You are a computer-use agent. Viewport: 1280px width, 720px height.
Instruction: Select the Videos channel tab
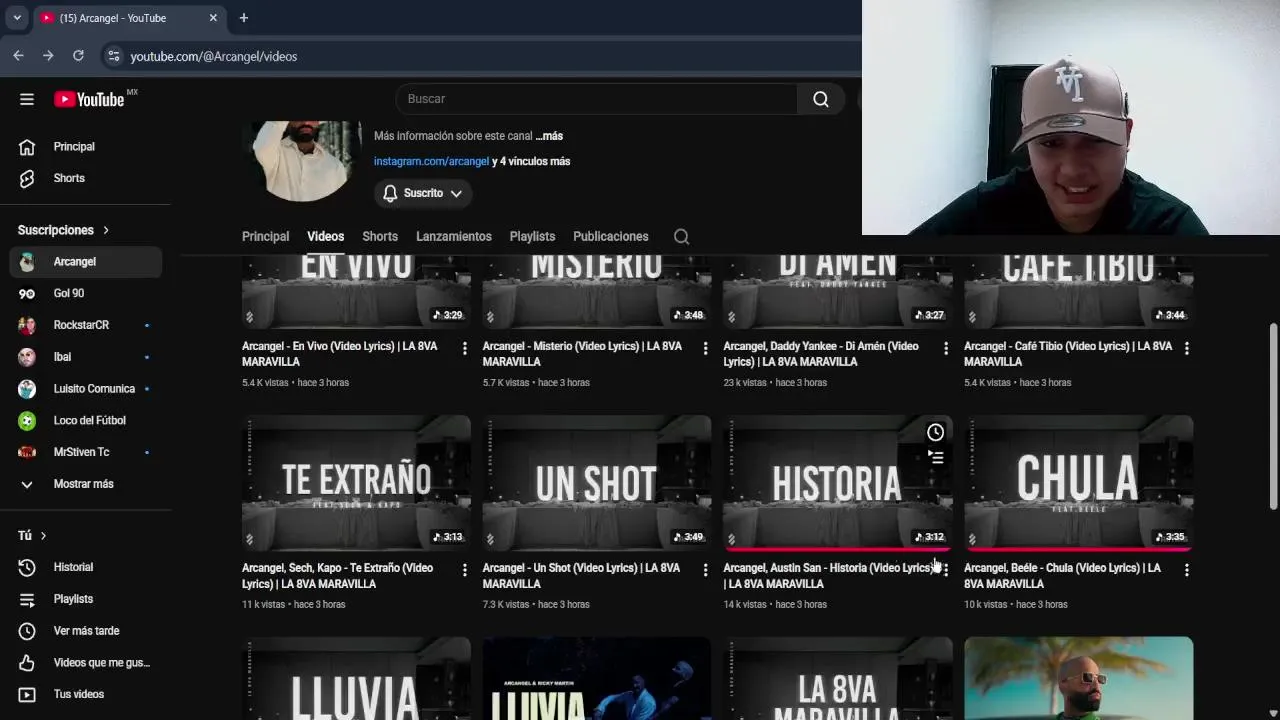point(325,237)
